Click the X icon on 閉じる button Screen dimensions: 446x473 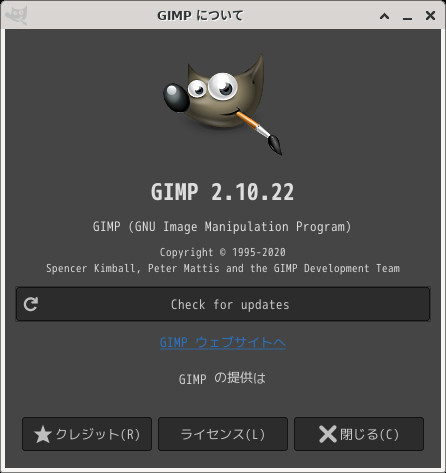[x=328, y=435]
